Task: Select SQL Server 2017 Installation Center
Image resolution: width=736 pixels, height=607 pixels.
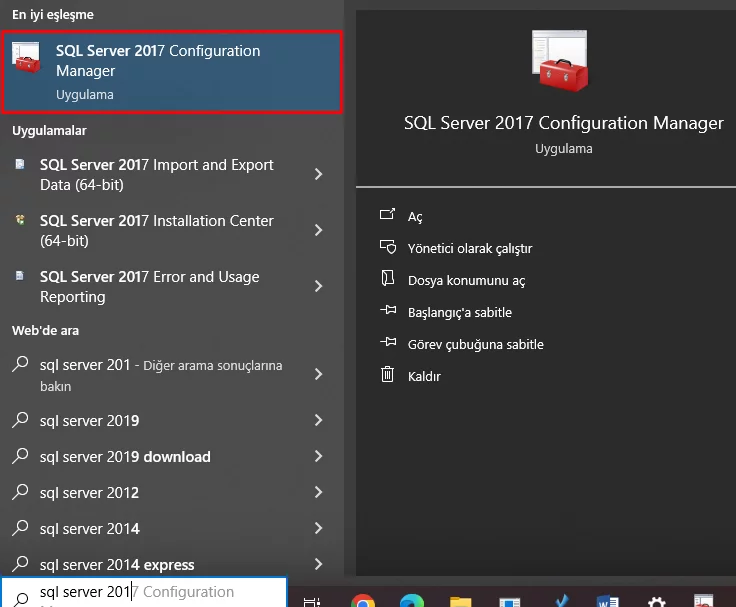Action: coord(157,231)
